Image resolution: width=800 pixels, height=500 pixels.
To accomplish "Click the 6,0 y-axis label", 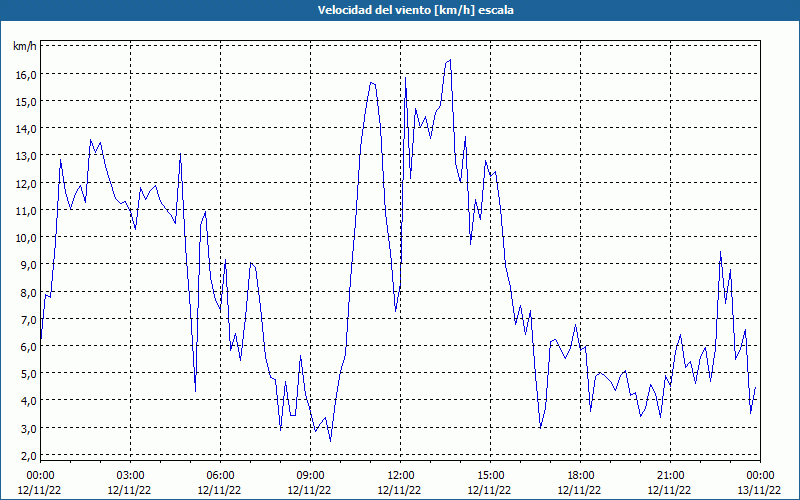I will pos(29,346).
